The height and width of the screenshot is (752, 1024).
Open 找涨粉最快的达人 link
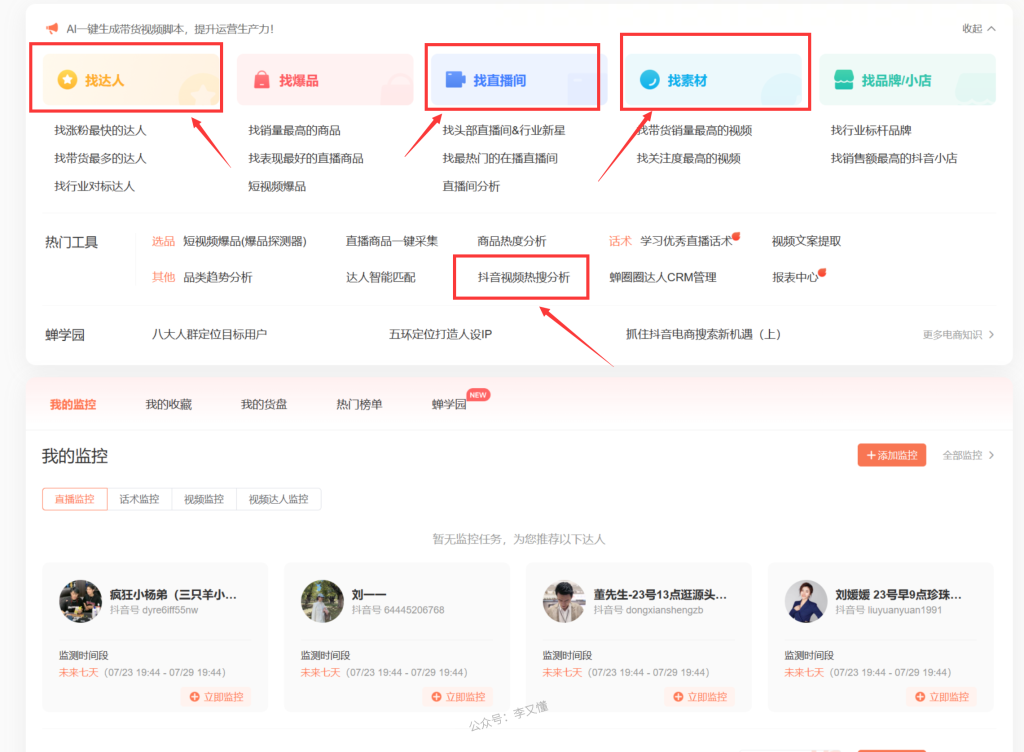(x=100, y=130)
